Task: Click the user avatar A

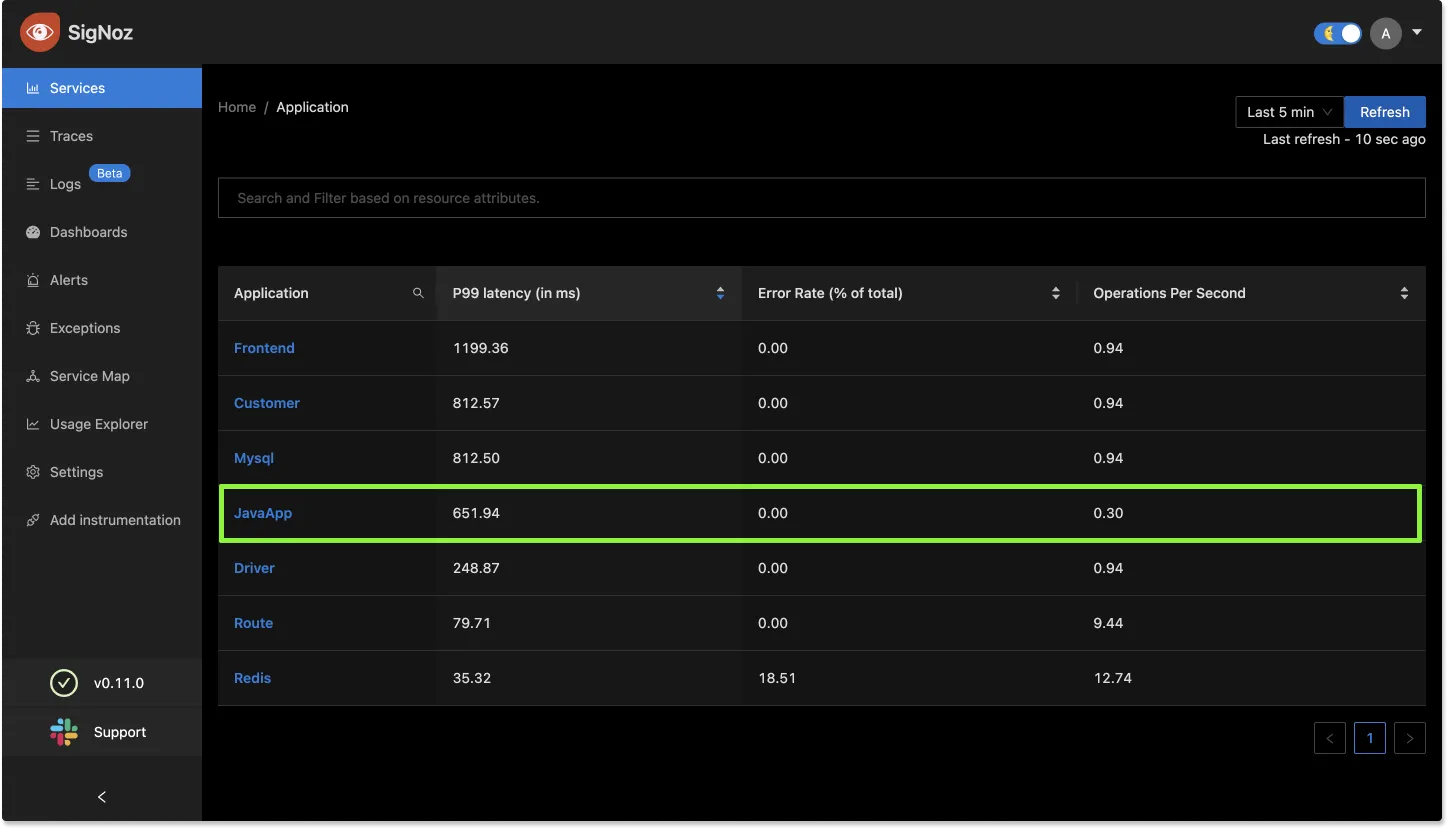Action: pyautogui.click(x=1385, y=33)
